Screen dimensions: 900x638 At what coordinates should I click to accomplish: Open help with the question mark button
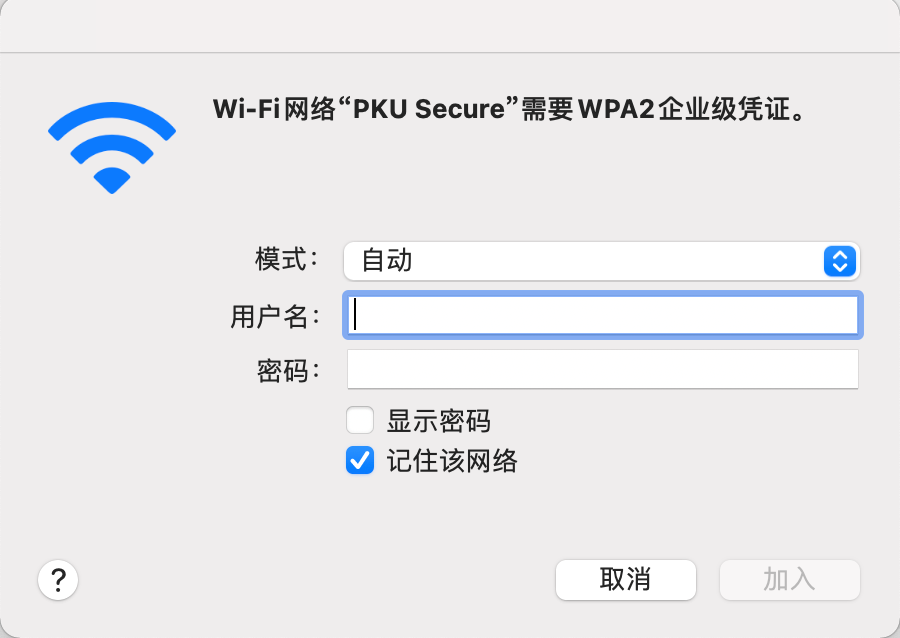tap(58, 580)
